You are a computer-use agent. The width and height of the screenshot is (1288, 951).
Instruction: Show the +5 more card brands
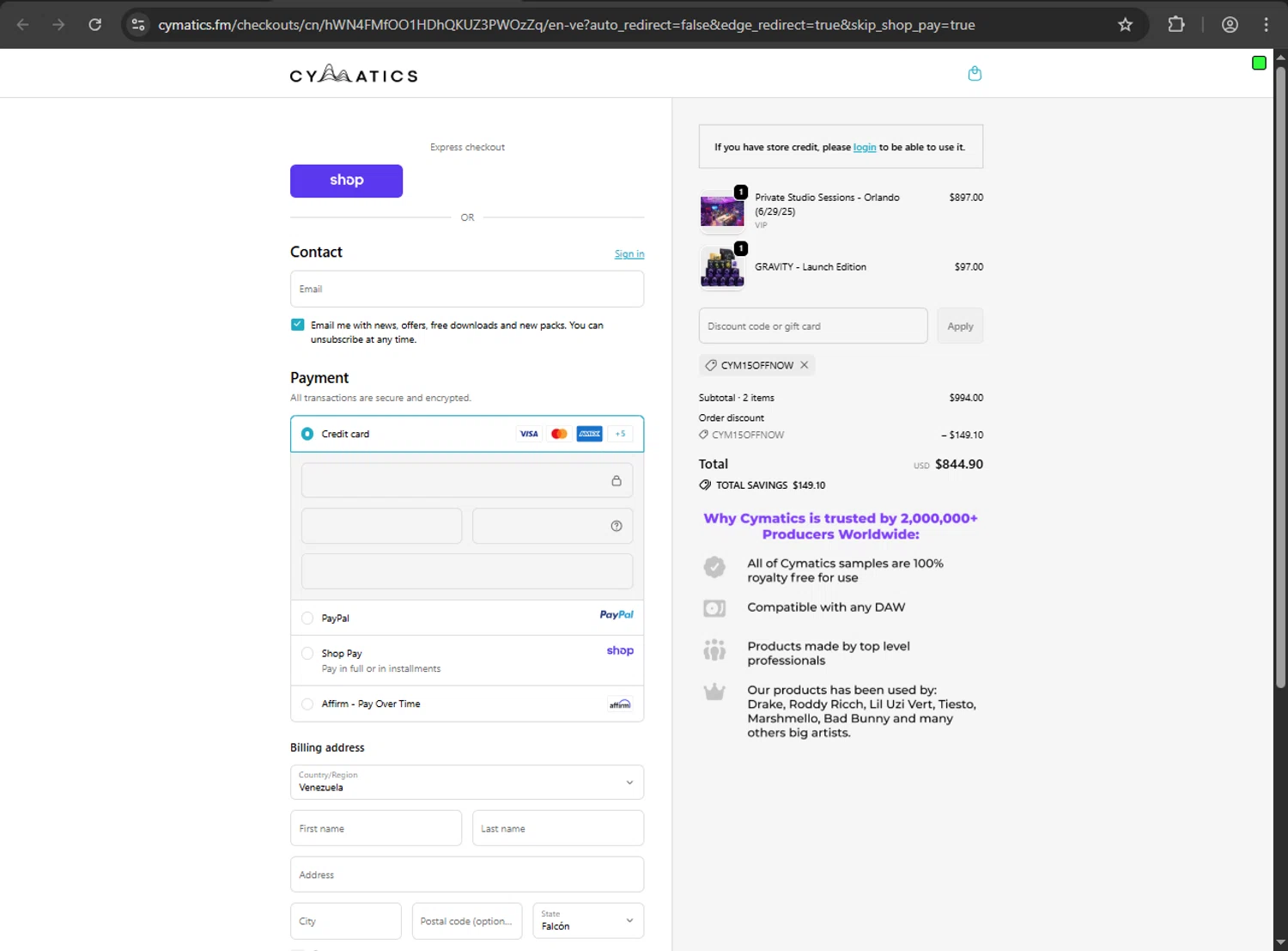click(x=620, y=434)
